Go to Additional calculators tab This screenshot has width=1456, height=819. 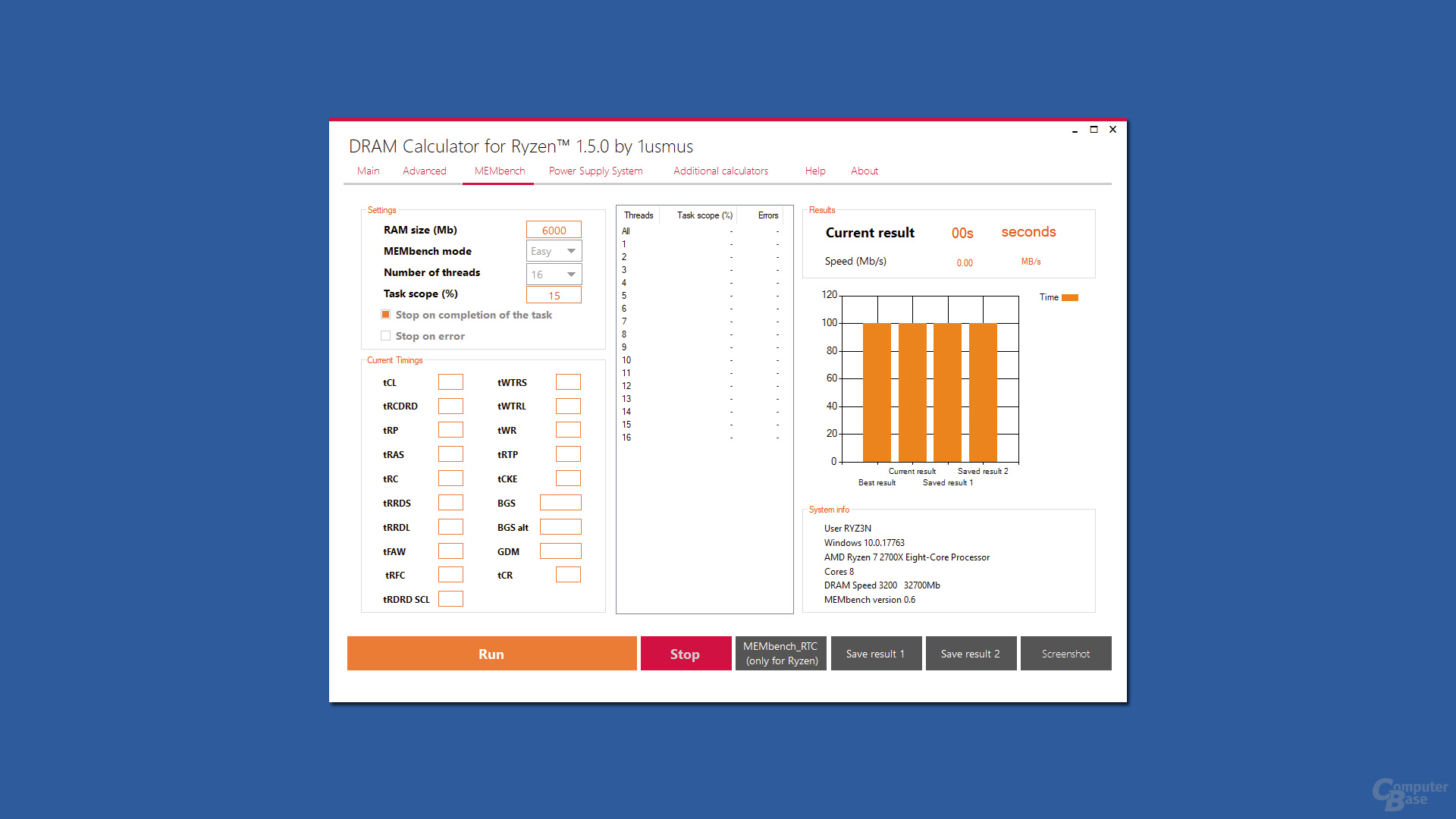[720, 171]
